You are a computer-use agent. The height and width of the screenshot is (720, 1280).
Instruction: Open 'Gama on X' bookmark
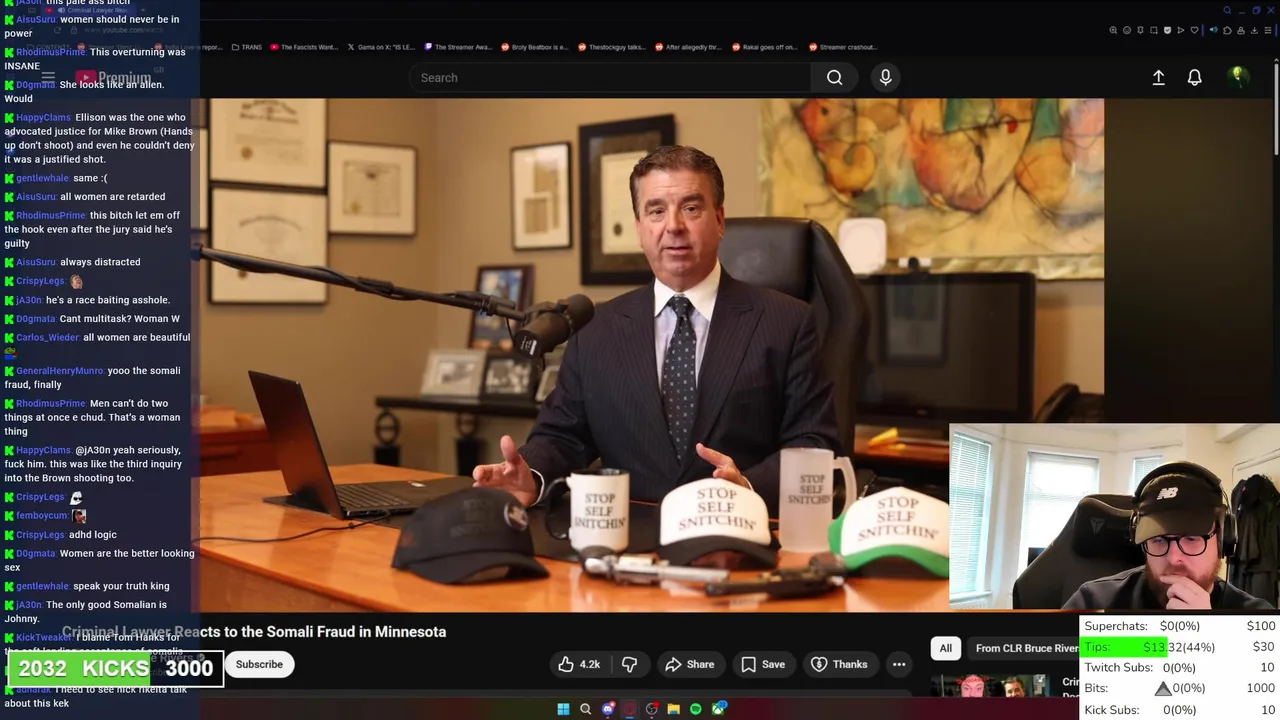[x=380, y=47]
